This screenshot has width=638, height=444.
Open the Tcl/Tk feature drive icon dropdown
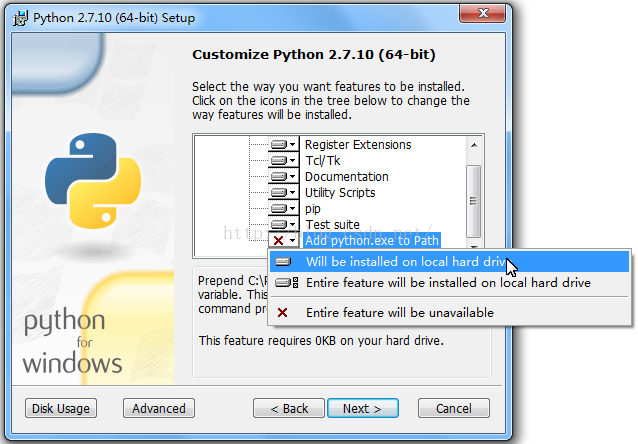[x=283, y=160]
